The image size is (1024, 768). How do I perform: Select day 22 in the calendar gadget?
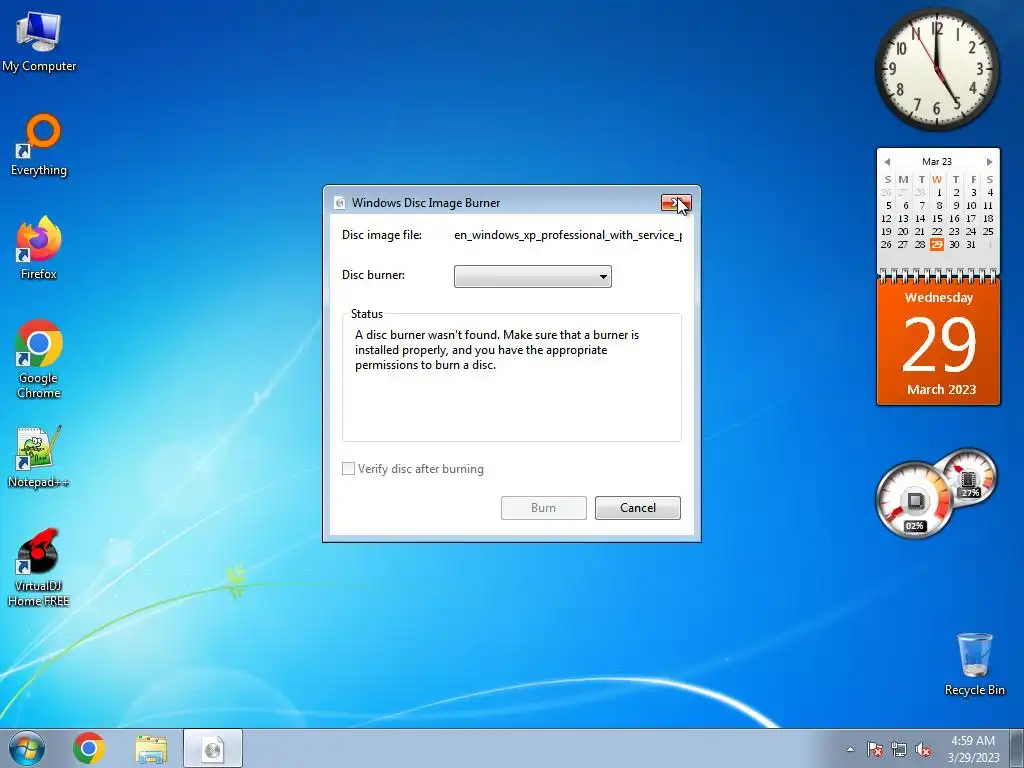[937, 231]
